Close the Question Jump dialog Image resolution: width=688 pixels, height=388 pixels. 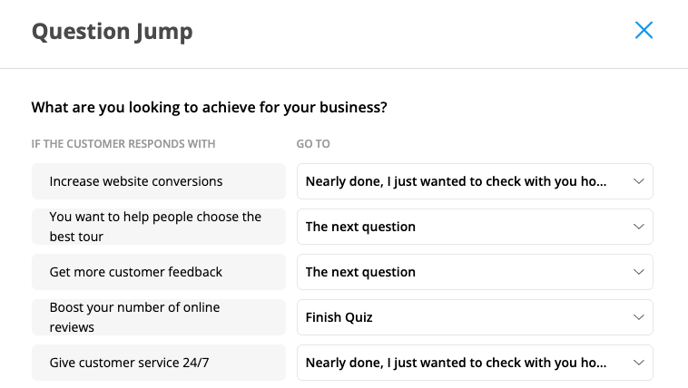click(644, 30)
